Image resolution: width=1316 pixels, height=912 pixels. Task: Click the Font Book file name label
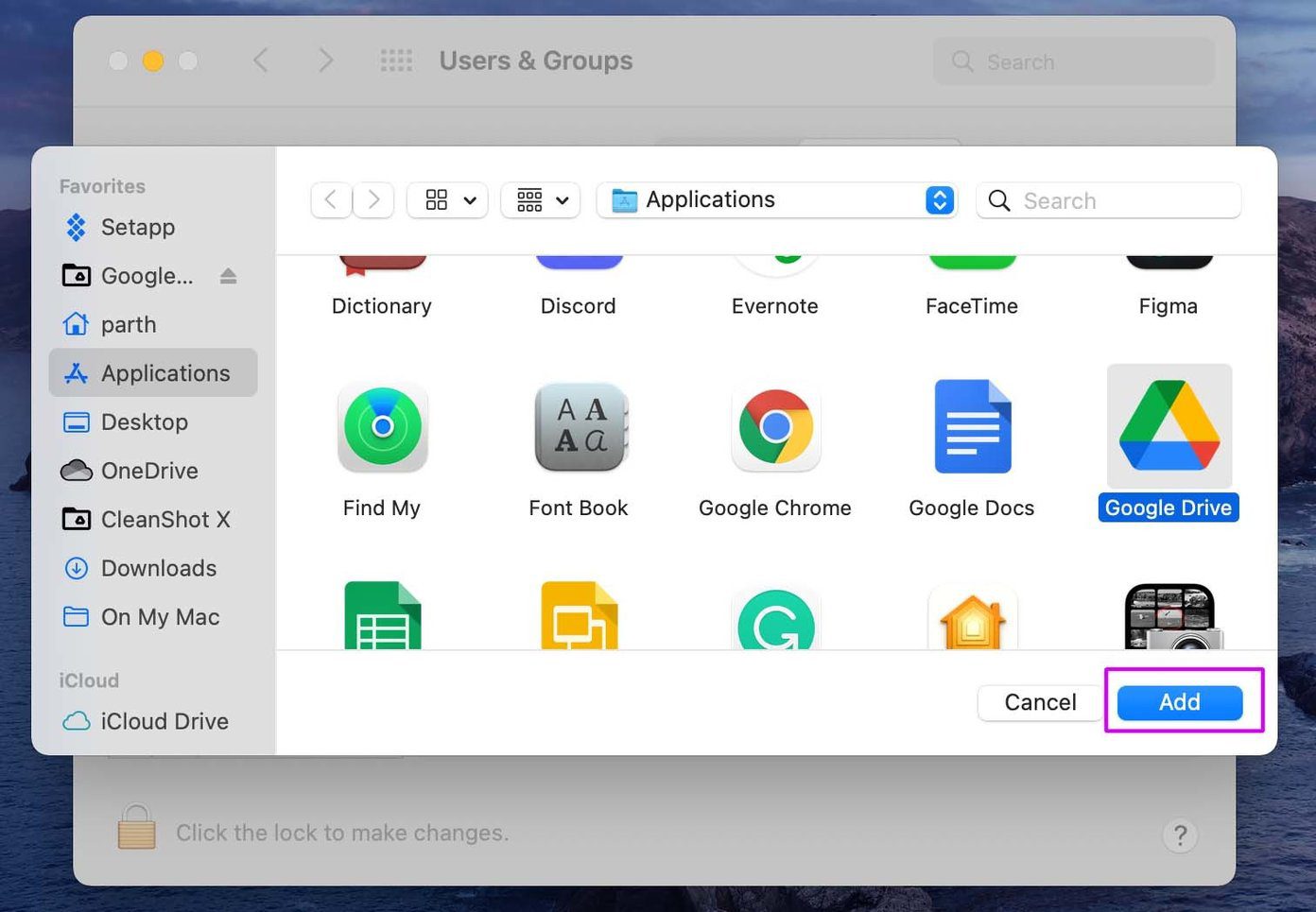pos(579,508)
